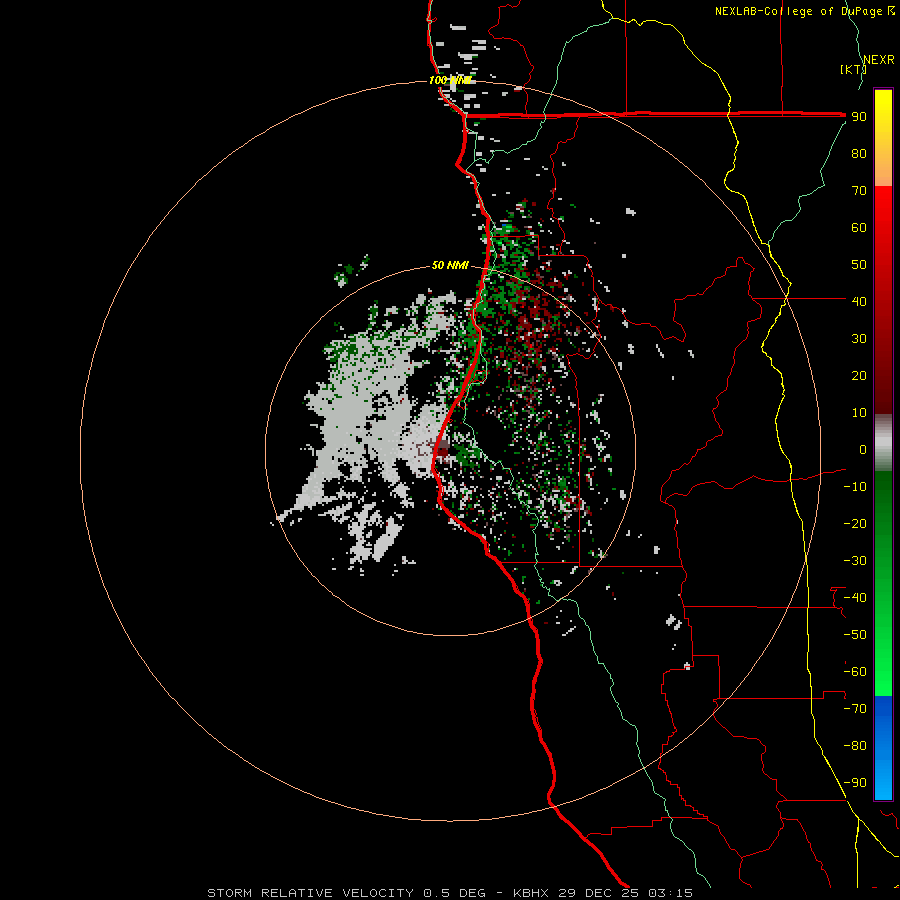
Task: Click the '-40' value on velocity scale
Action: [x=855, y=598]
